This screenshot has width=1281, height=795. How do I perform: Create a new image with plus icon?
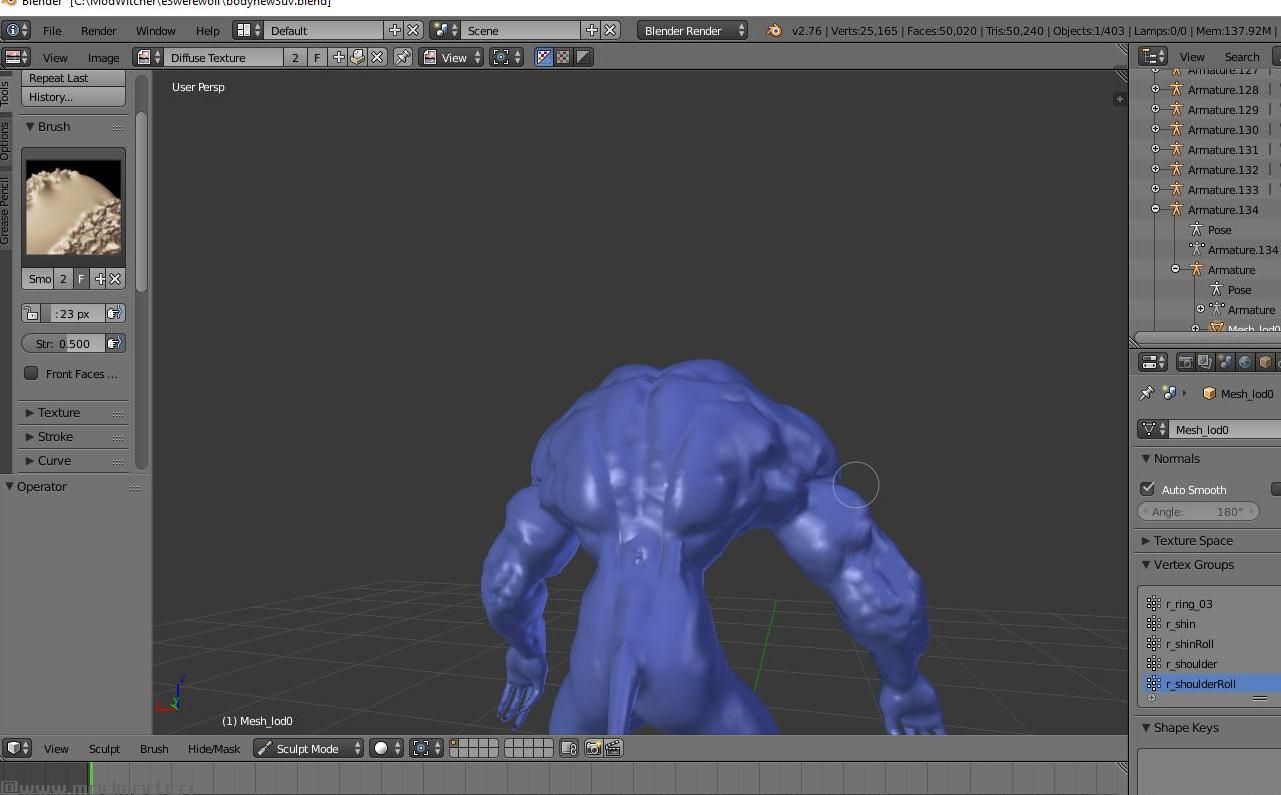(x=339, y=57)
